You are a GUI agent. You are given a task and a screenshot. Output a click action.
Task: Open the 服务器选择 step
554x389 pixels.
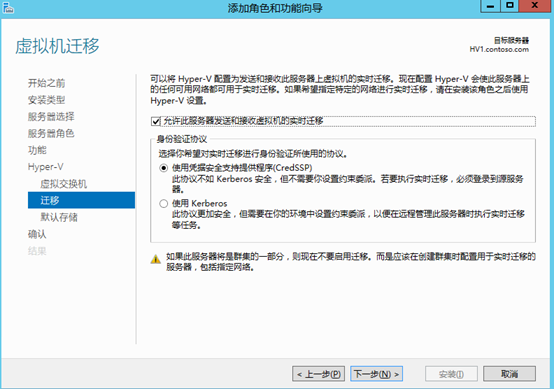pos(51,117)
